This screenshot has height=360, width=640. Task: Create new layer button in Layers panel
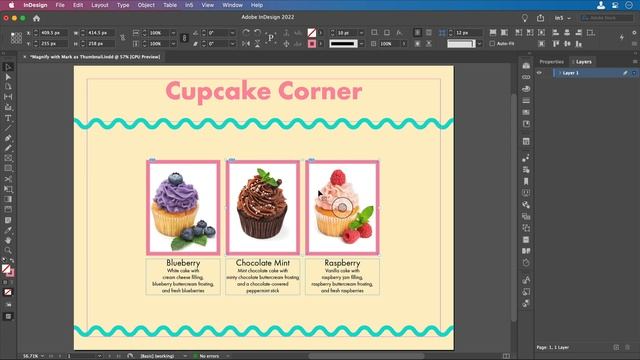point(616,347)
